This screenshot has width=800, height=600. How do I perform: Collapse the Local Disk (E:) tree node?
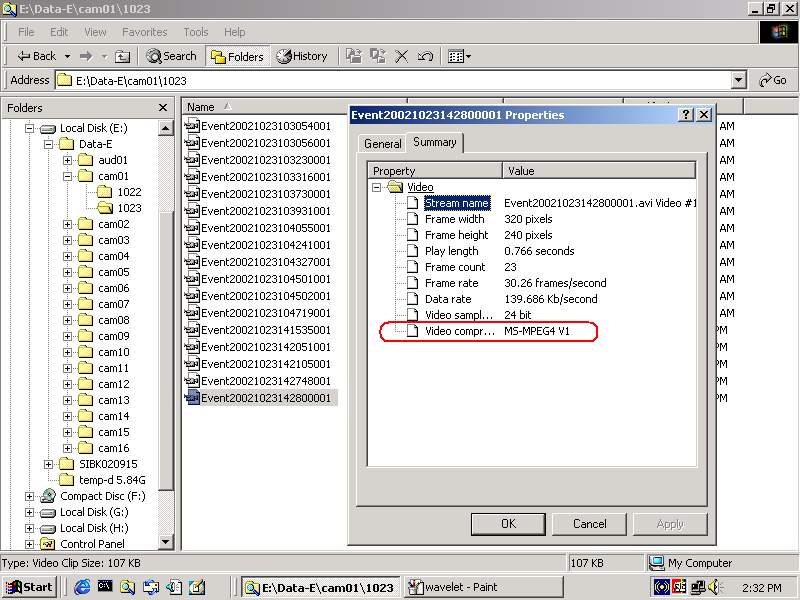(x=30, y=128)
